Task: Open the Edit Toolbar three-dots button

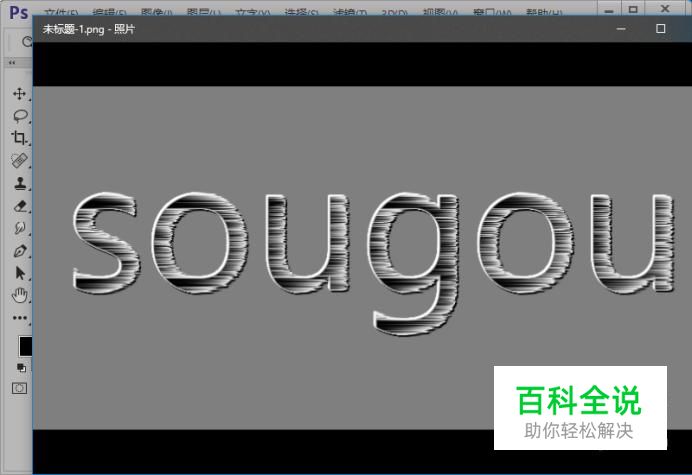Action: click(19, 318)
